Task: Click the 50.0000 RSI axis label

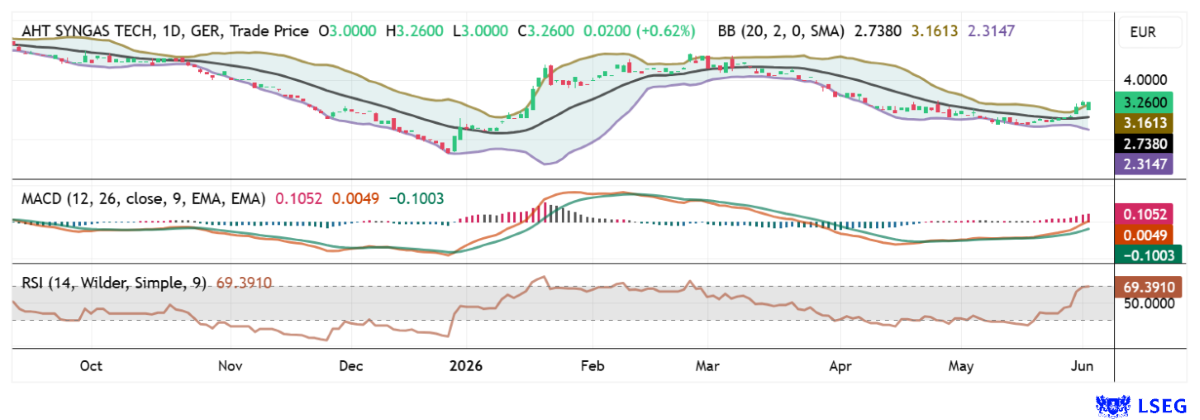Action: [x=1148, y=301]
